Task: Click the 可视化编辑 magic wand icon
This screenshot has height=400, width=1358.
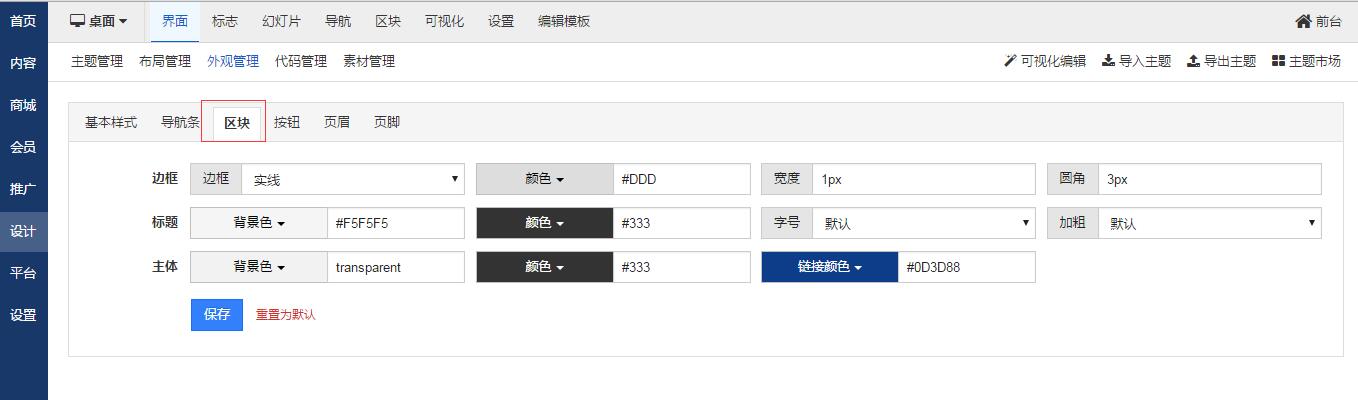Action: click(1010, 61)
